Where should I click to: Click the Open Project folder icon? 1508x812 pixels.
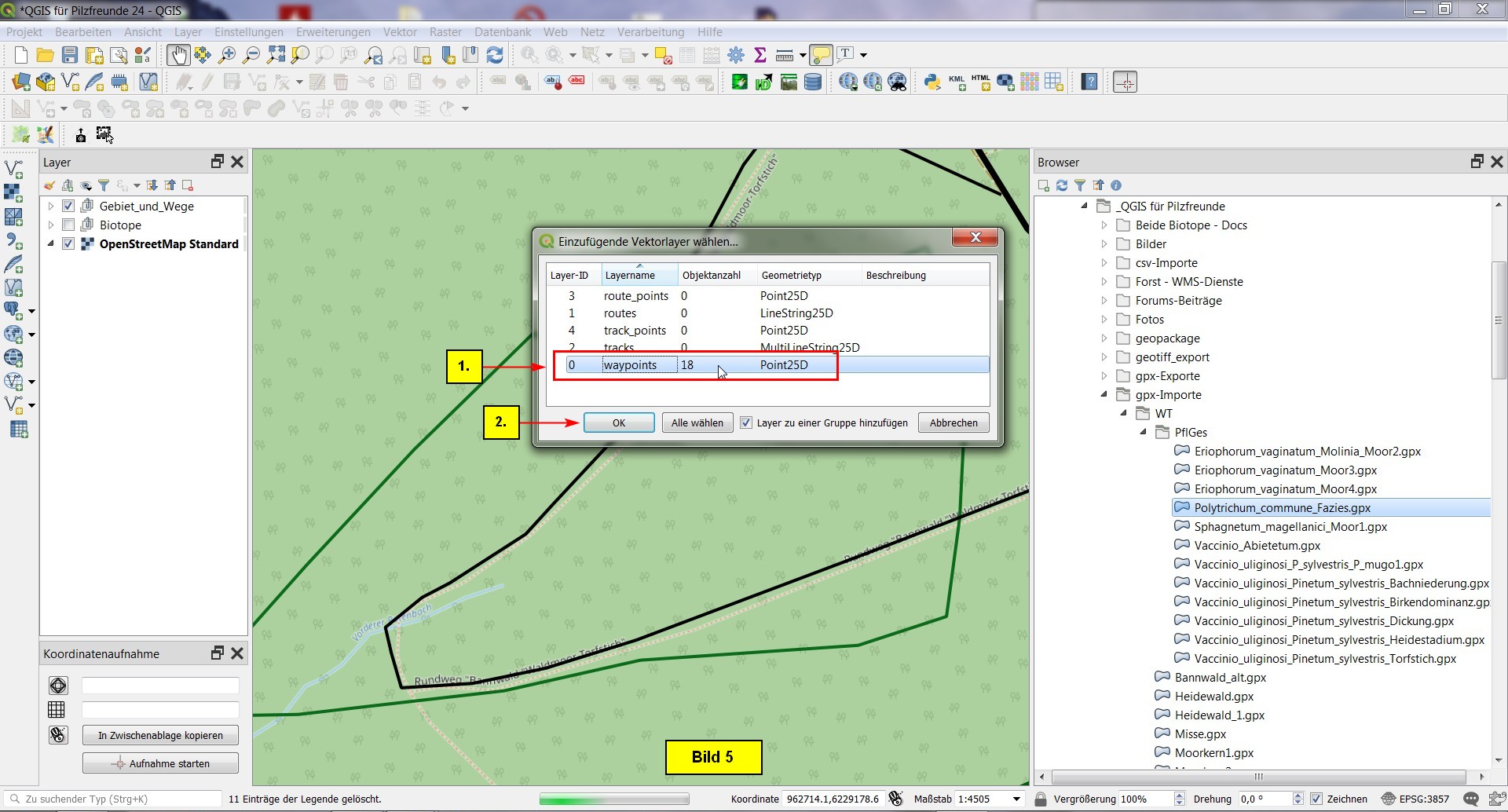tap(46, 55)
